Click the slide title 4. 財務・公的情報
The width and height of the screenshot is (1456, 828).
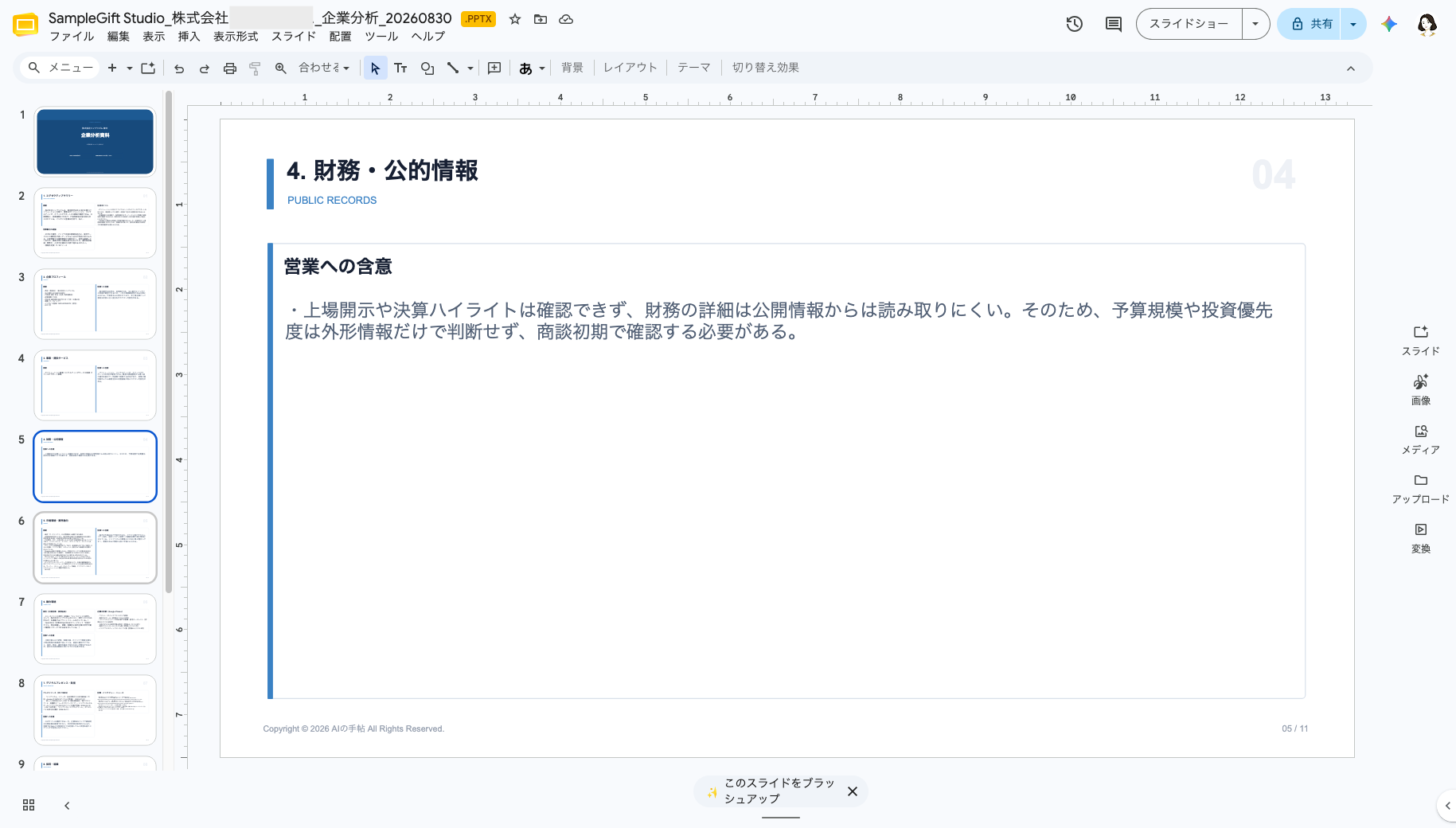point(383,170)
